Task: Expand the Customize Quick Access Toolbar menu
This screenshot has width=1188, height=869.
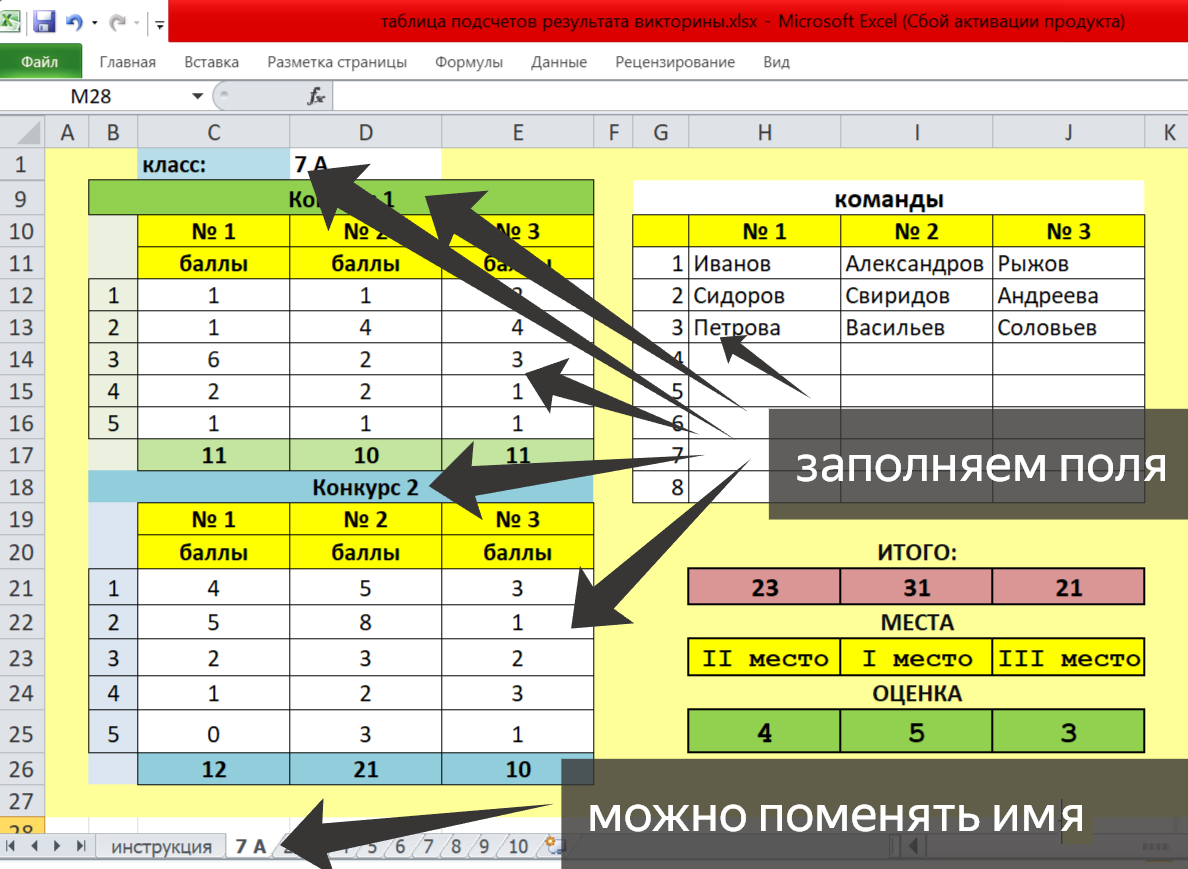Action: [x=160, y=22]
